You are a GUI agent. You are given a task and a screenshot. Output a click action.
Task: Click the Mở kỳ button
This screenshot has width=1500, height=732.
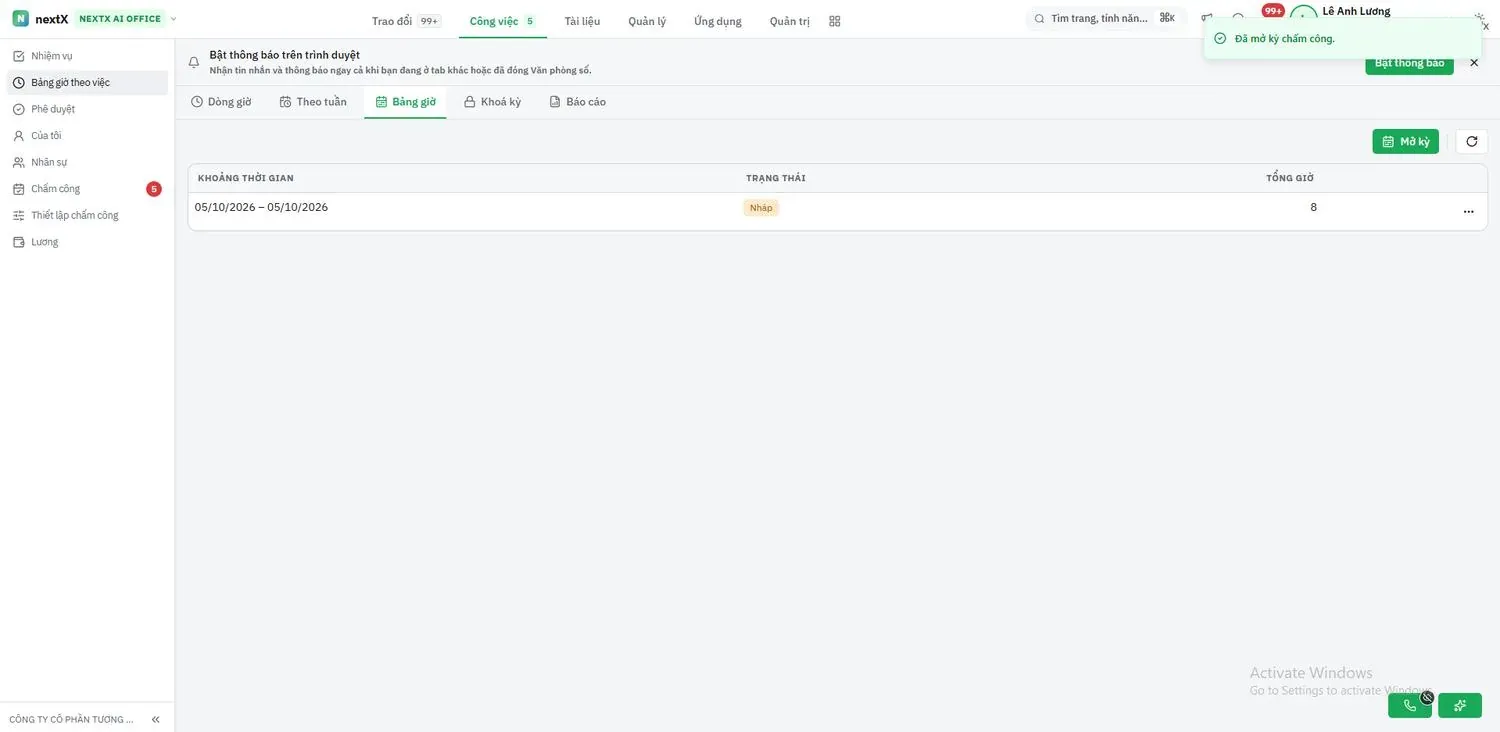pos(1405,142)
